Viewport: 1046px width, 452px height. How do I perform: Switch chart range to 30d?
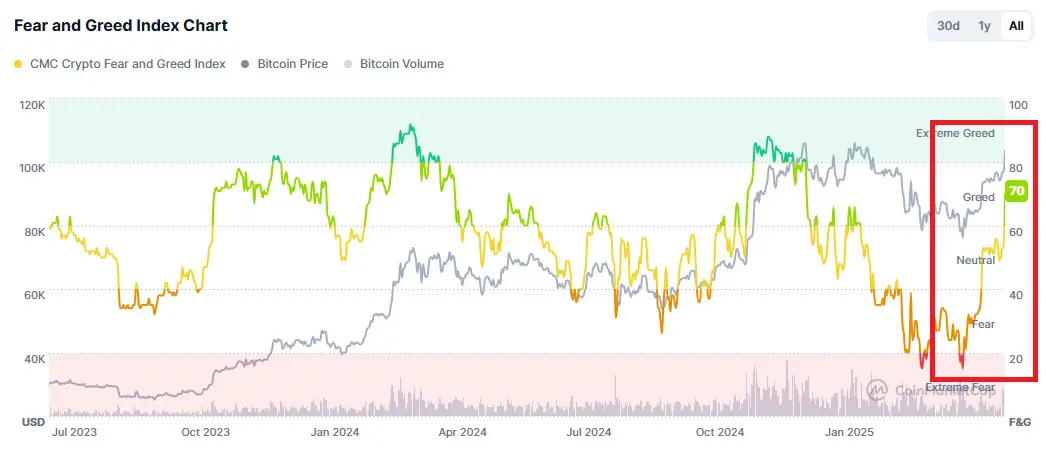pos(948,26)
